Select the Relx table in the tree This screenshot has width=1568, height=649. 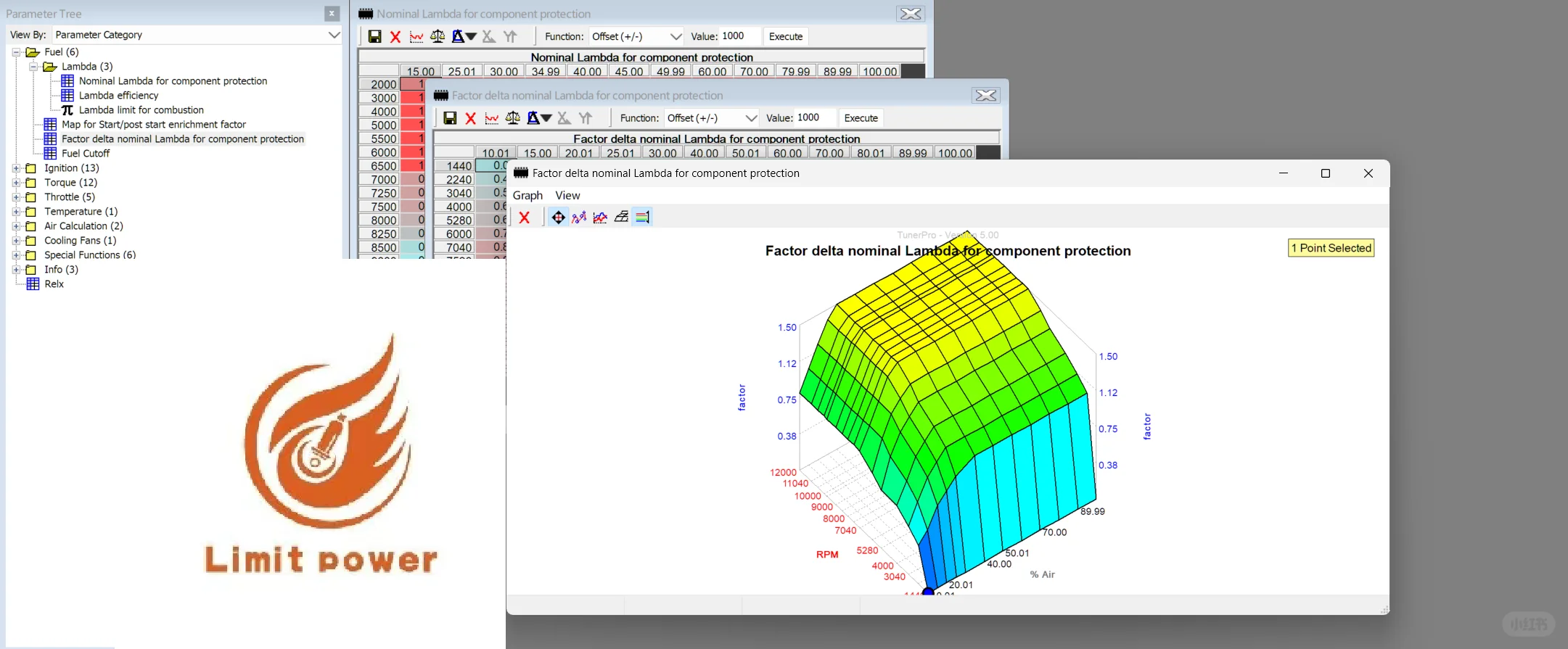point(54,284)
